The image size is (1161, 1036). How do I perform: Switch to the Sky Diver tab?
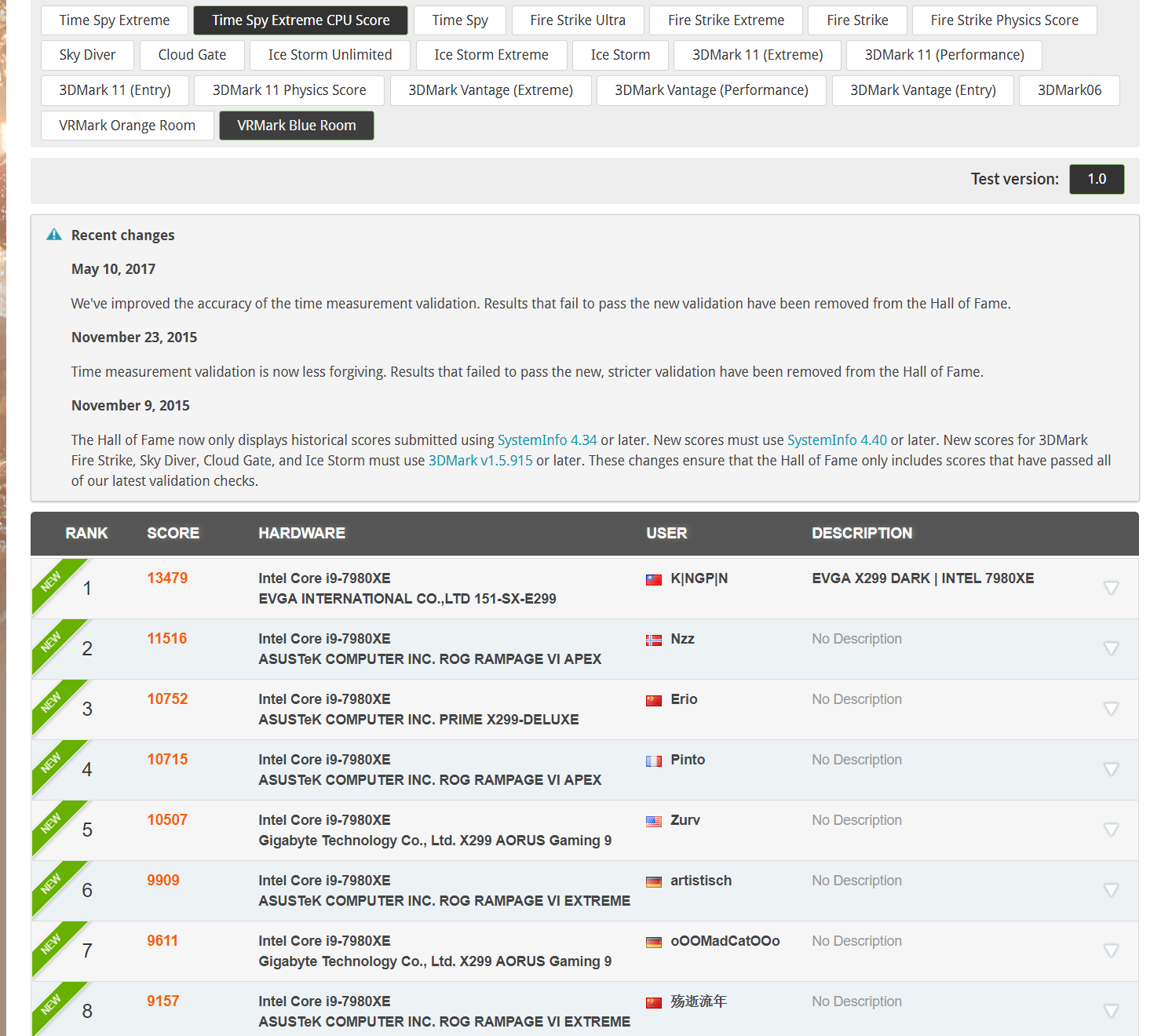pyautogui.click(x=88, y=55)
